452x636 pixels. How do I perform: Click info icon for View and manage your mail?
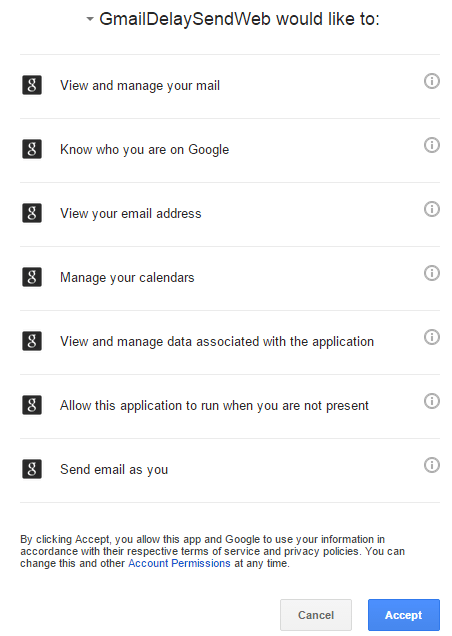[432, 81]
